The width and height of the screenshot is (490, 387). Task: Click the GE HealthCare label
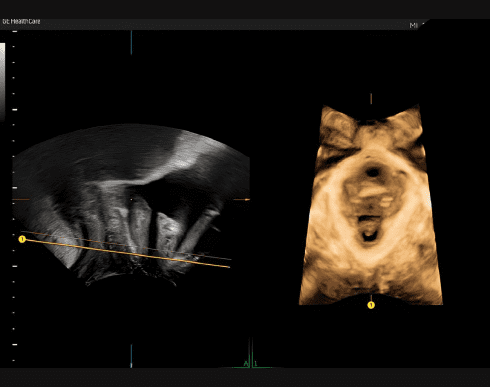[21, 21]
